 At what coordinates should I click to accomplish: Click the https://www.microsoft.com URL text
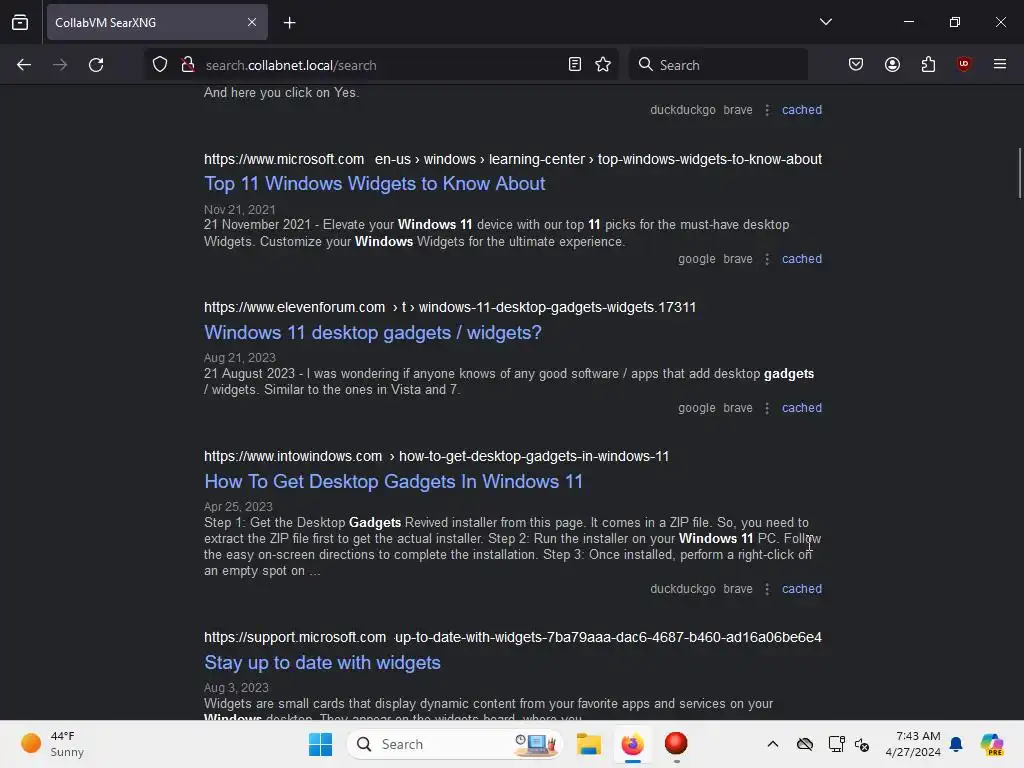click(283, 159)
